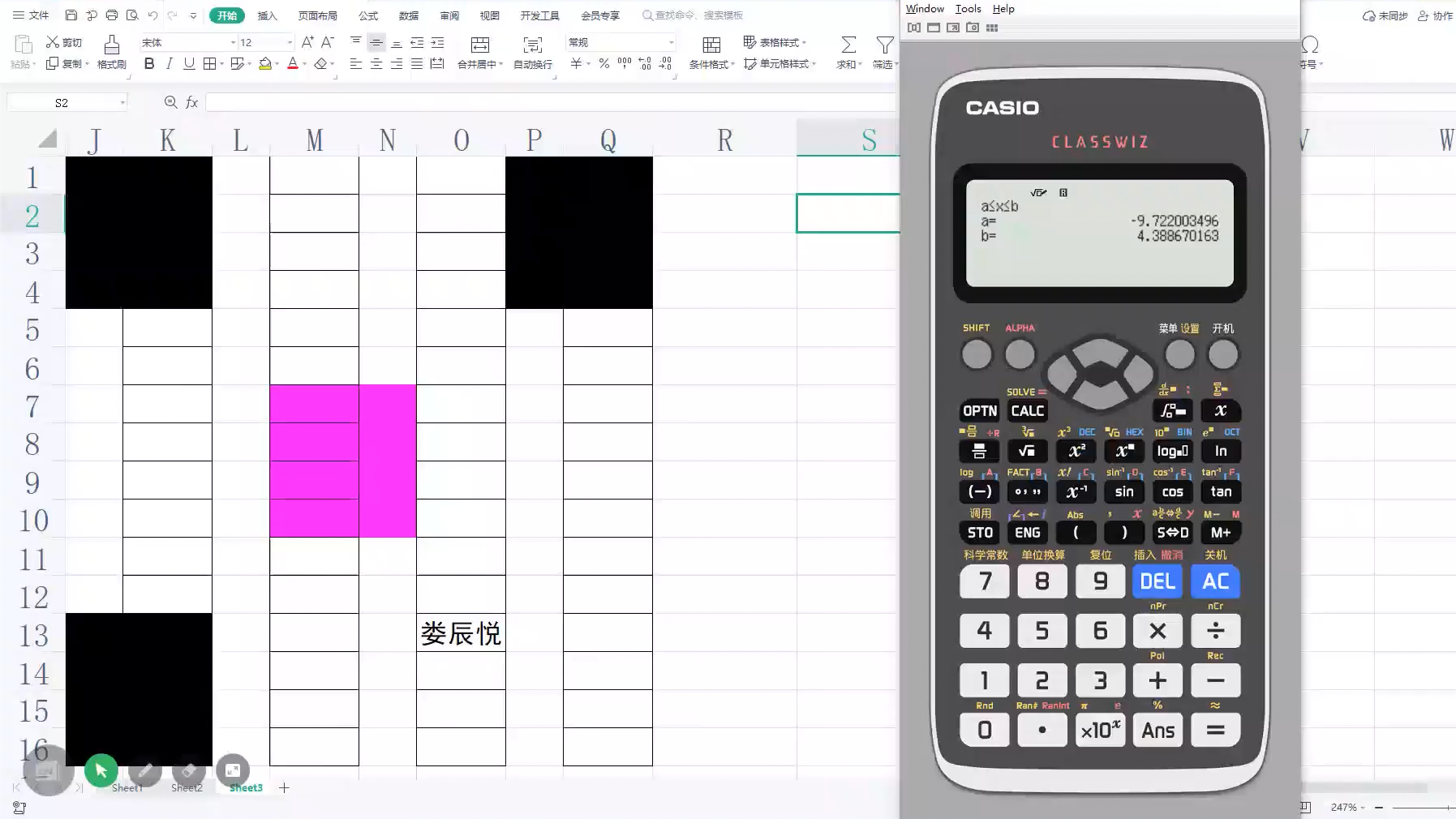Click the decrease decimal places icon
The height and width of the screenshot is (819, 1456).
665,63
